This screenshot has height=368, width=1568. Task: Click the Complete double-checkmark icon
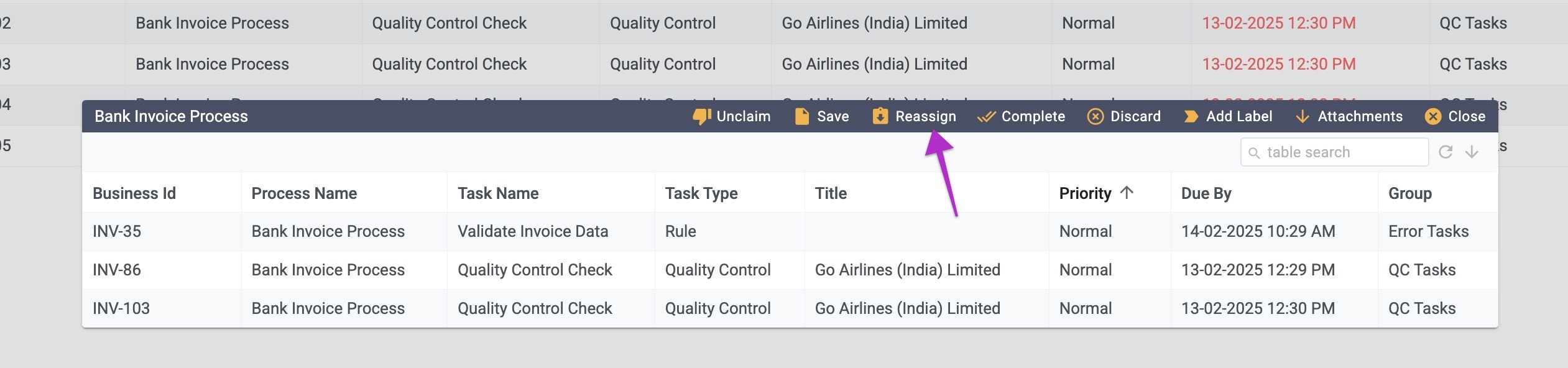pos(985,116)
